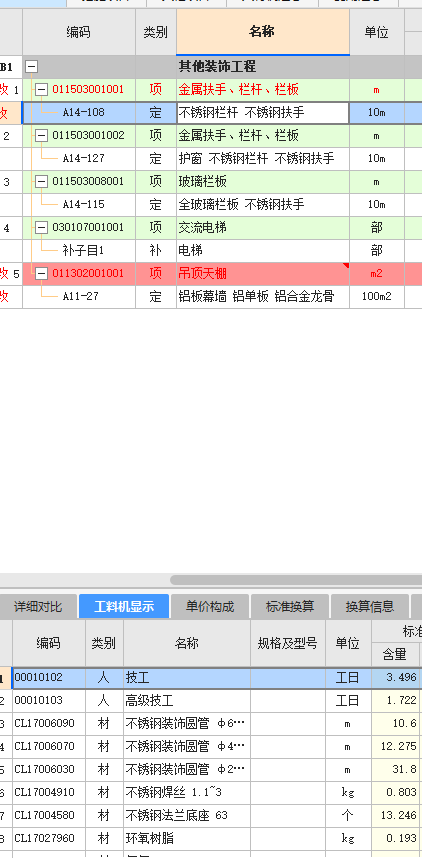Screen dimensions: 422x859
Task: Select 不锈钢焊丝 1.1~3 material name
Action: coord(174,793)
